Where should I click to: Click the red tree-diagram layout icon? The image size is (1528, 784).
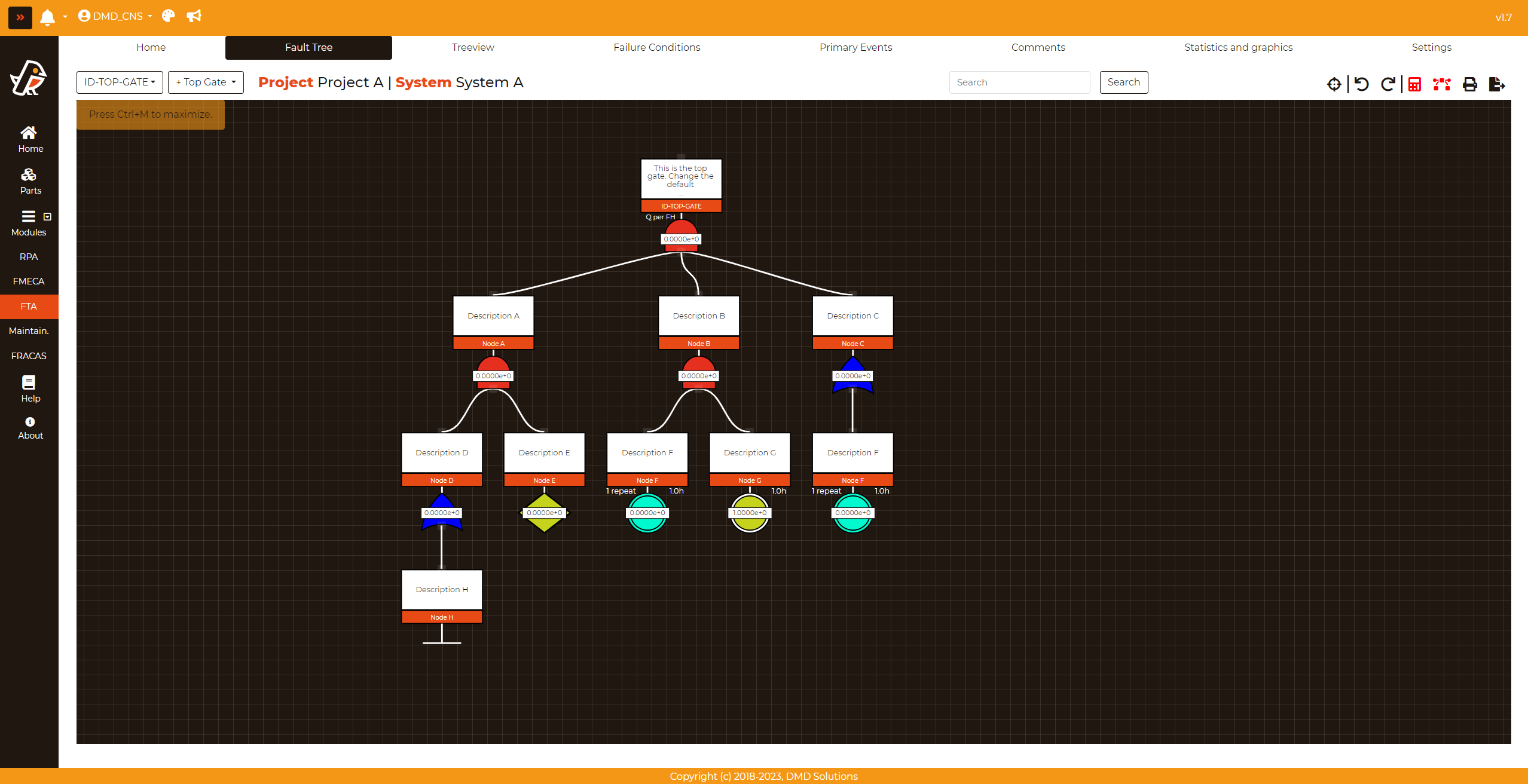click(1441, 84)
